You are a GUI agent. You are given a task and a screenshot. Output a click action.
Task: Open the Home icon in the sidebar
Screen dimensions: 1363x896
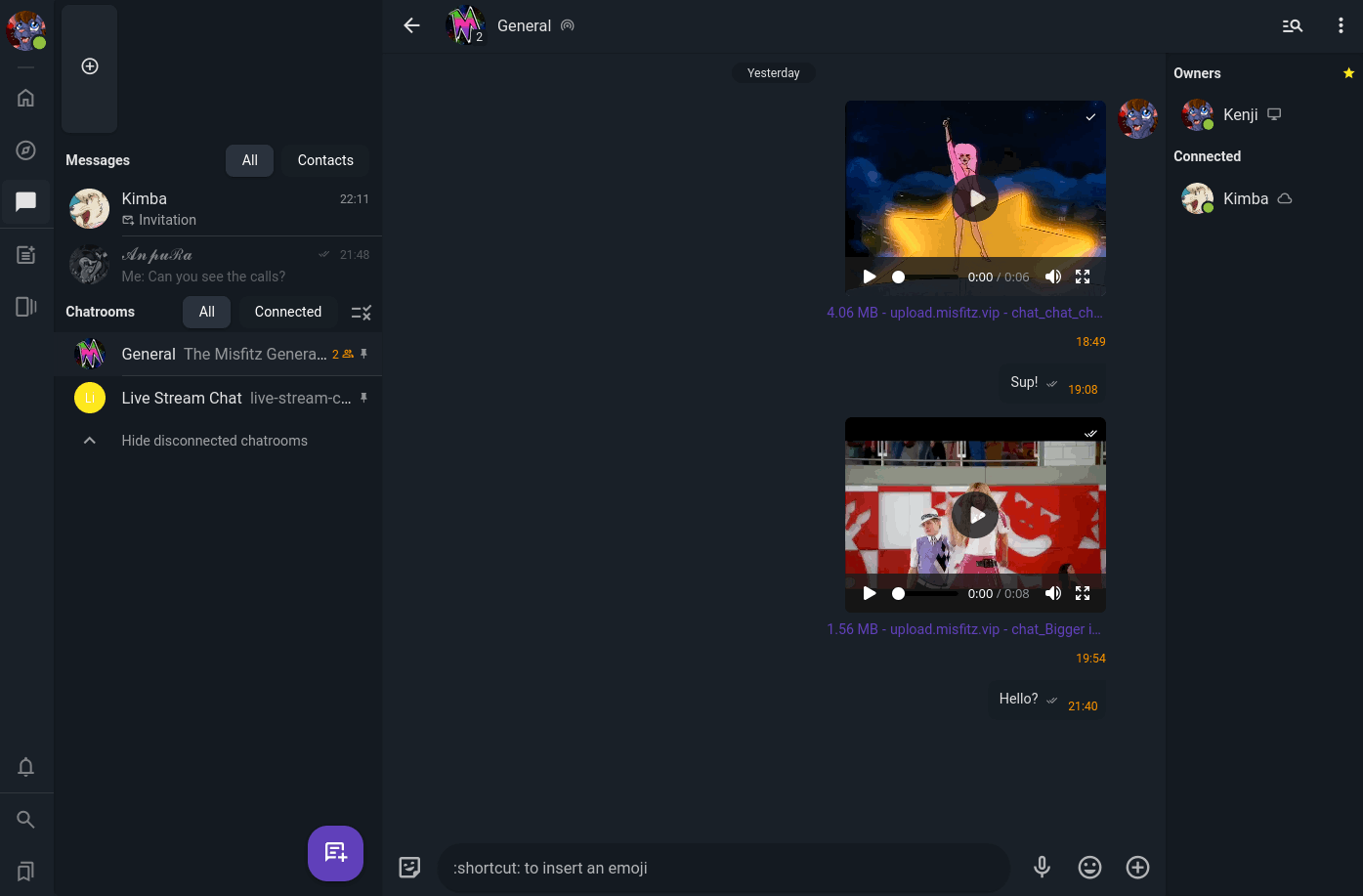tap(26, 98)
